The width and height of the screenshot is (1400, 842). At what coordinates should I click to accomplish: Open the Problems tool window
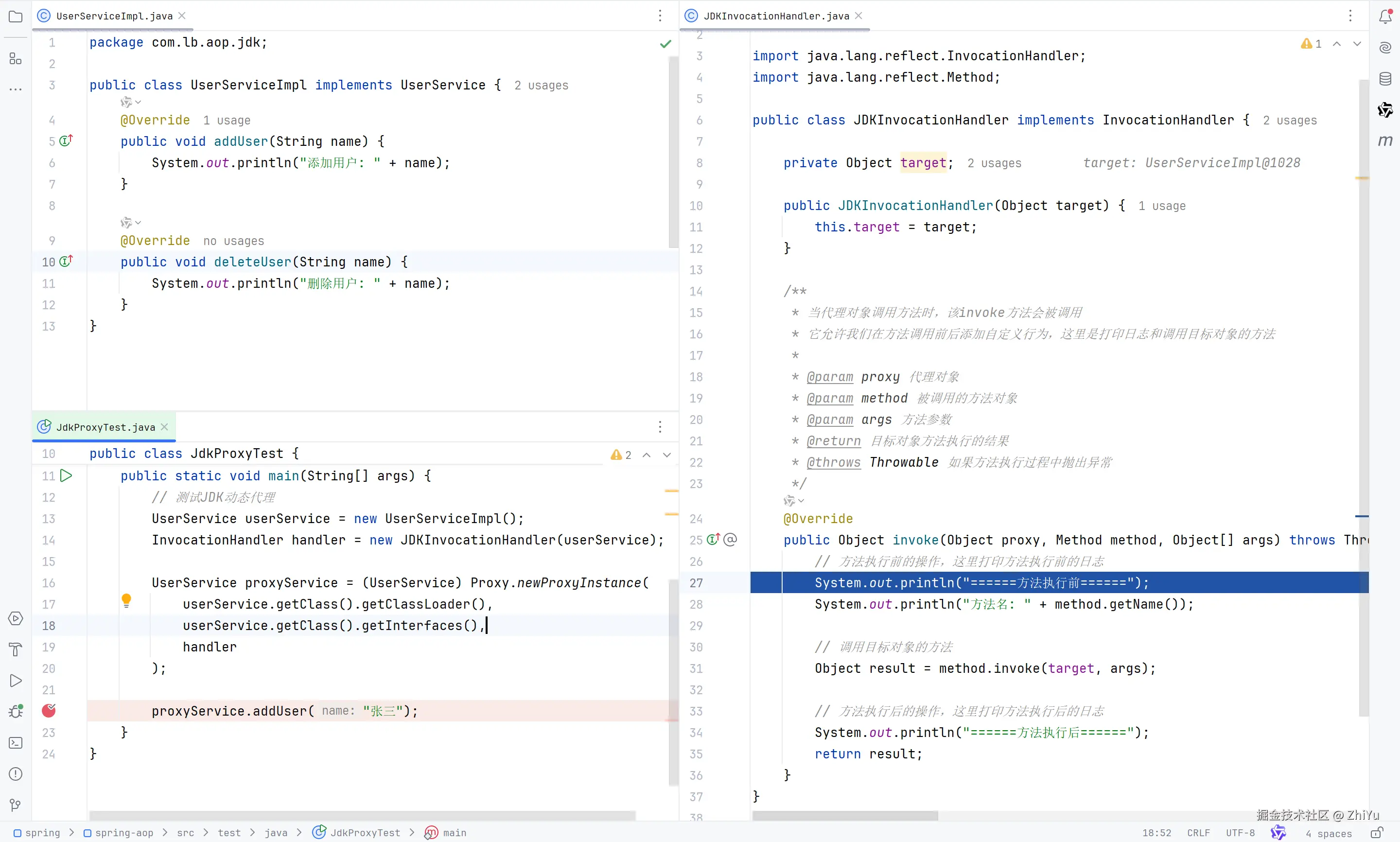(16, 774)
